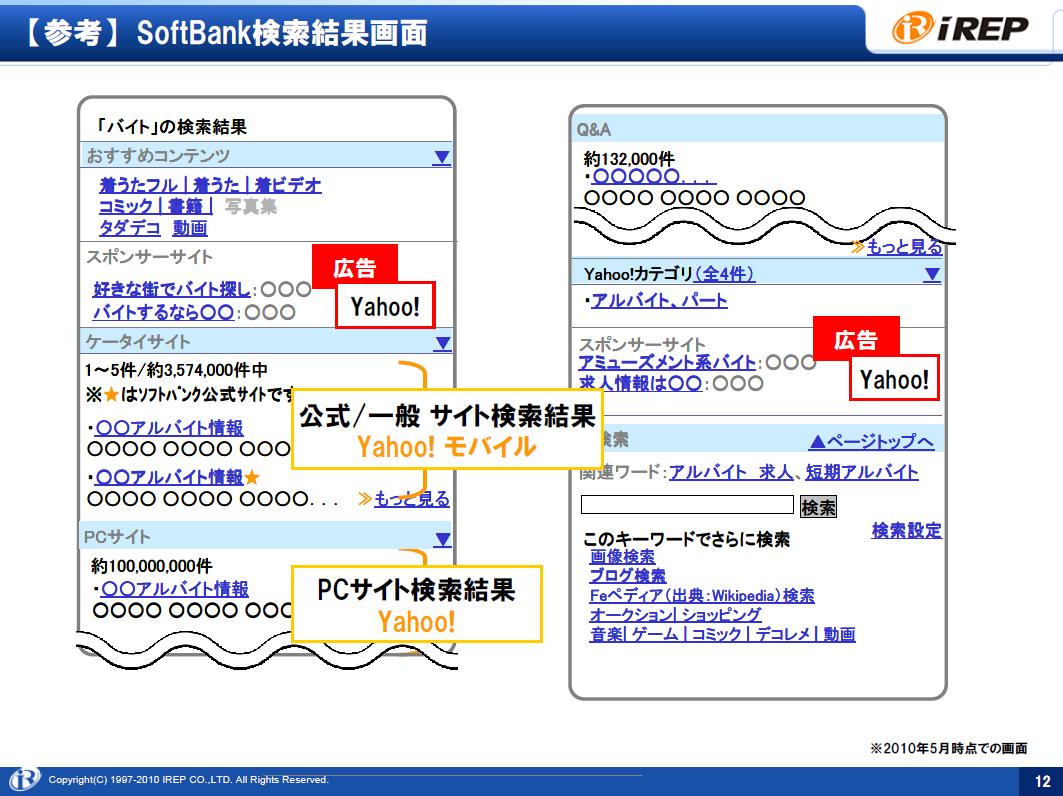Open デコレメ link
This screenshot has height=796, width=1063.
pyautogui.click(x=783, y=635)
